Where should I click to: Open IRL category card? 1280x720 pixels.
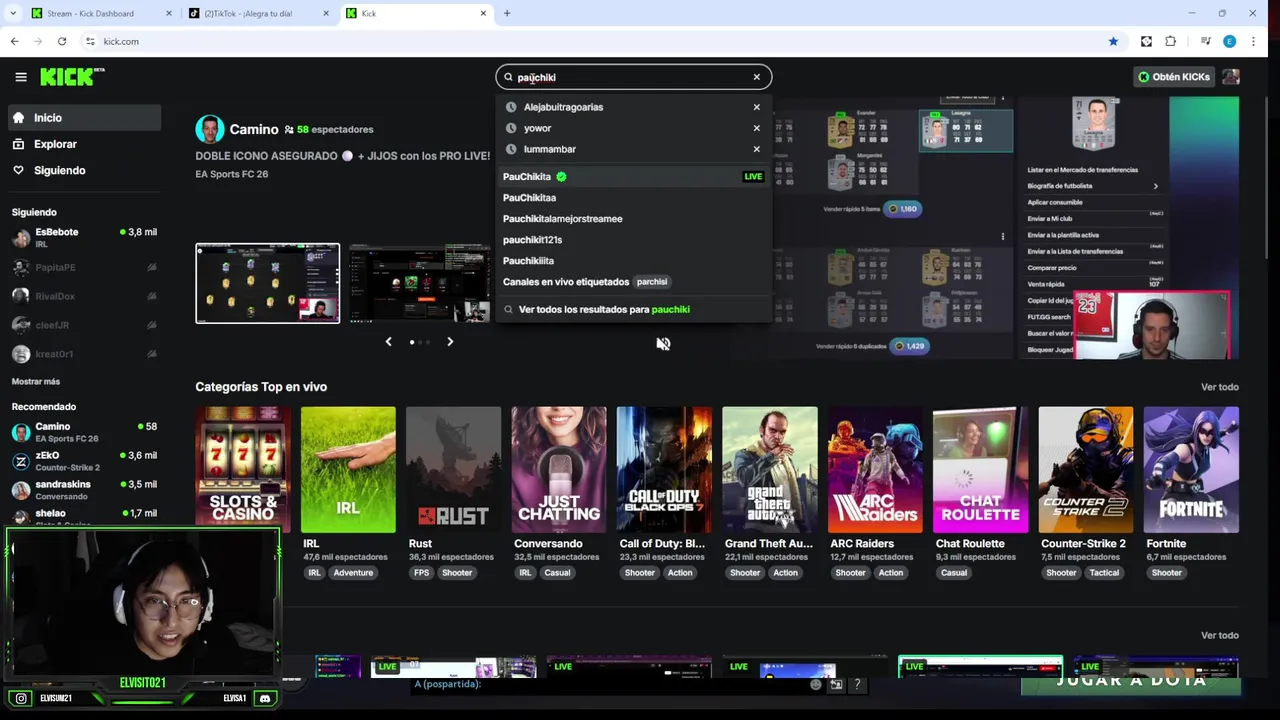(x=348, y=470)
